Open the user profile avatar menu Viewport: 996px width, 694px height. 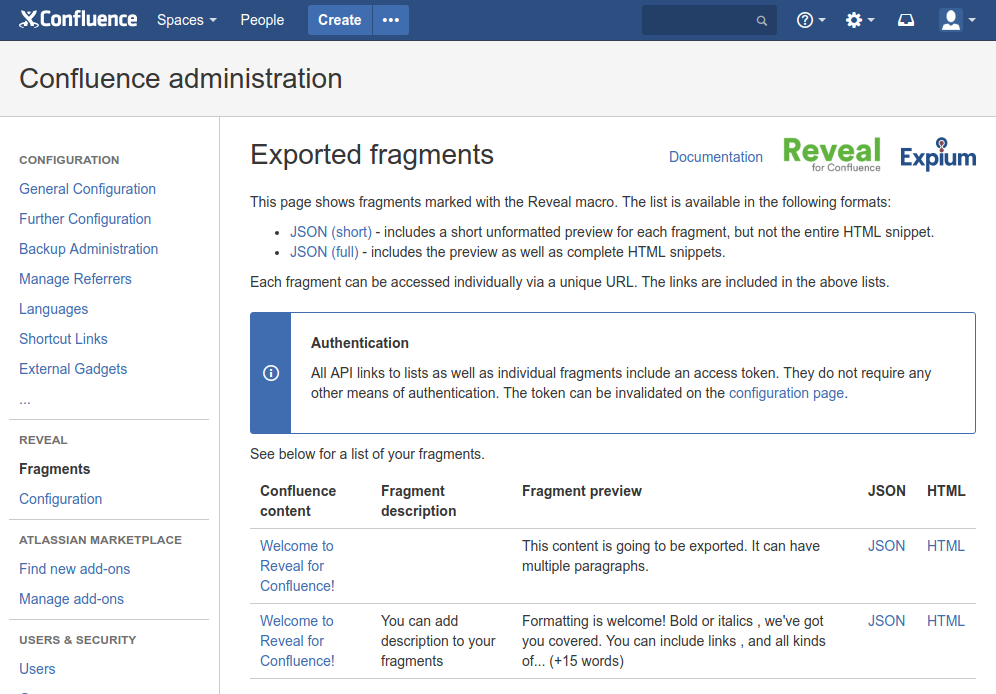click(957, 20)
